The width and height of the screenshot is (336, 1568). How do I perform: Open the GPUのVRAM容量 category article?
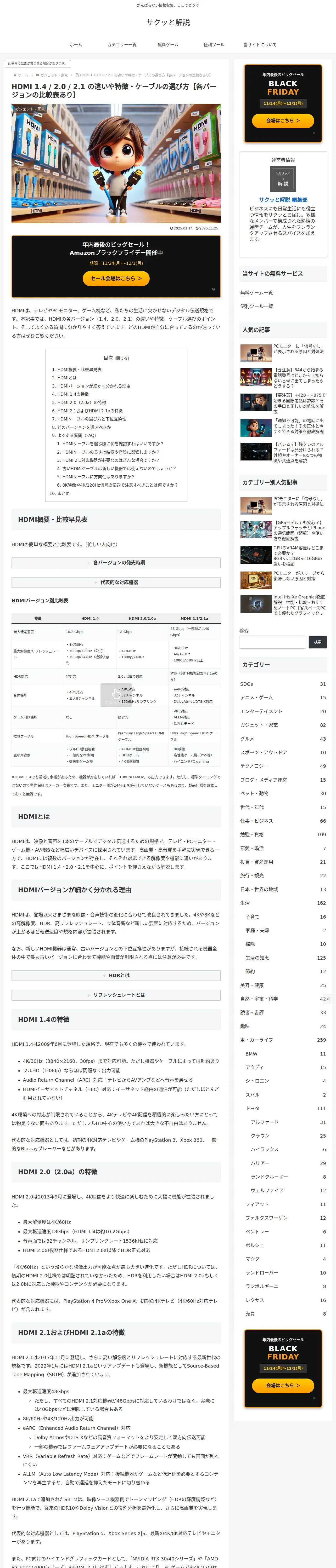click(x=283, y=556)
